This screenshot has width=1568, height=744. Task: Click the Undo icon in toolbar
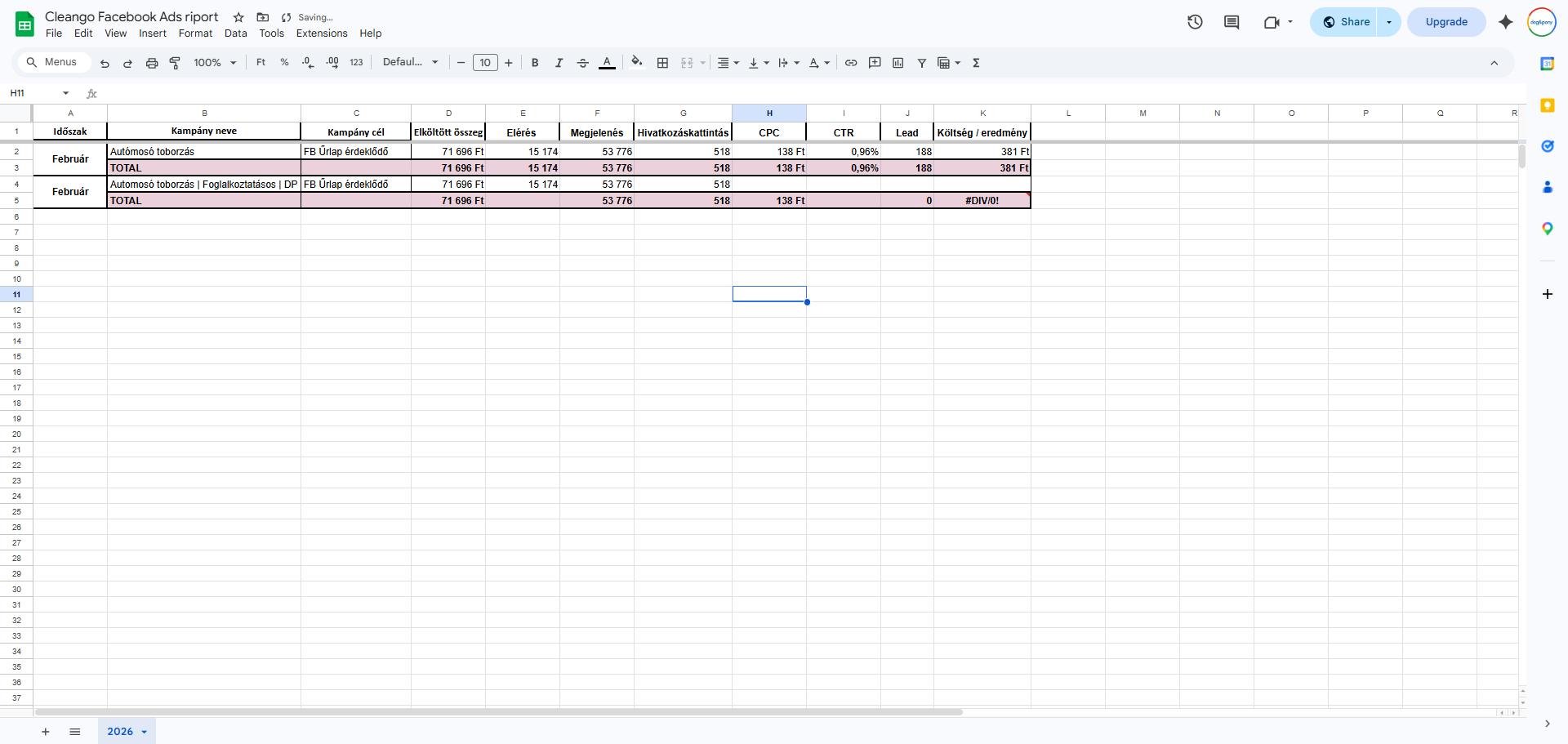coord(105,63)
